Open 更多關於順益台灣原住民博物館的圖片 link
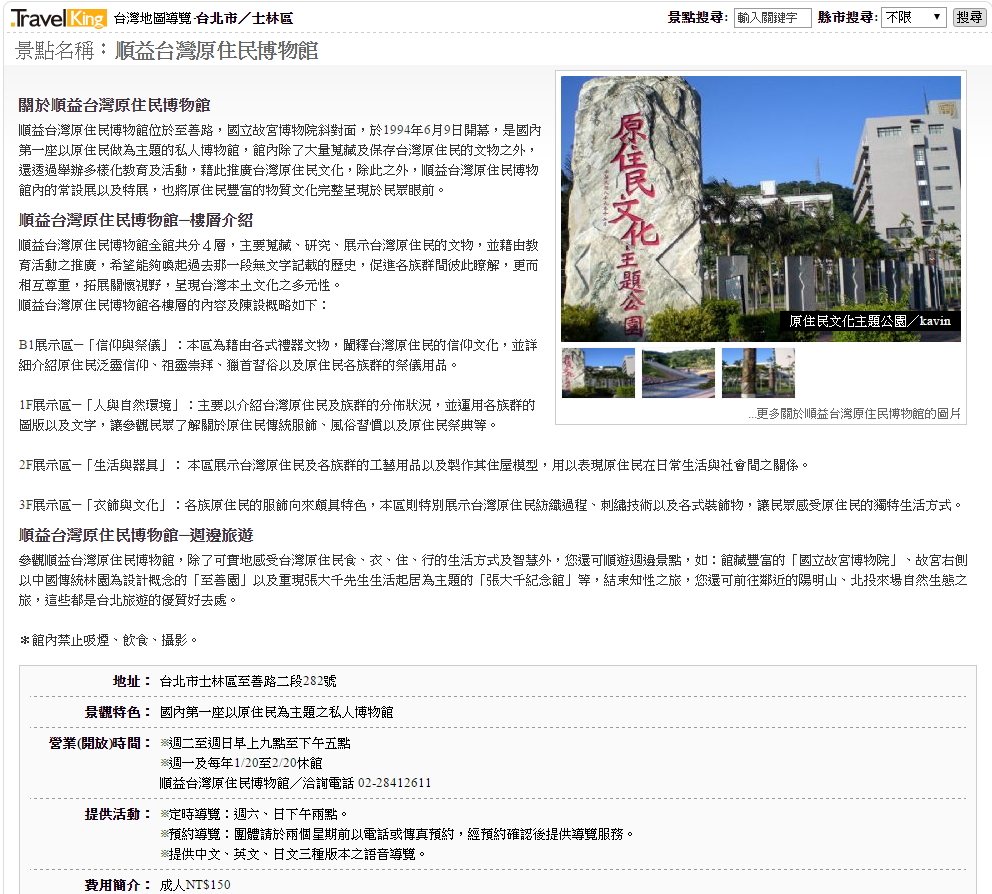This screenshot has width=992, height=894. pyautogui.click(x=854, y=414)
